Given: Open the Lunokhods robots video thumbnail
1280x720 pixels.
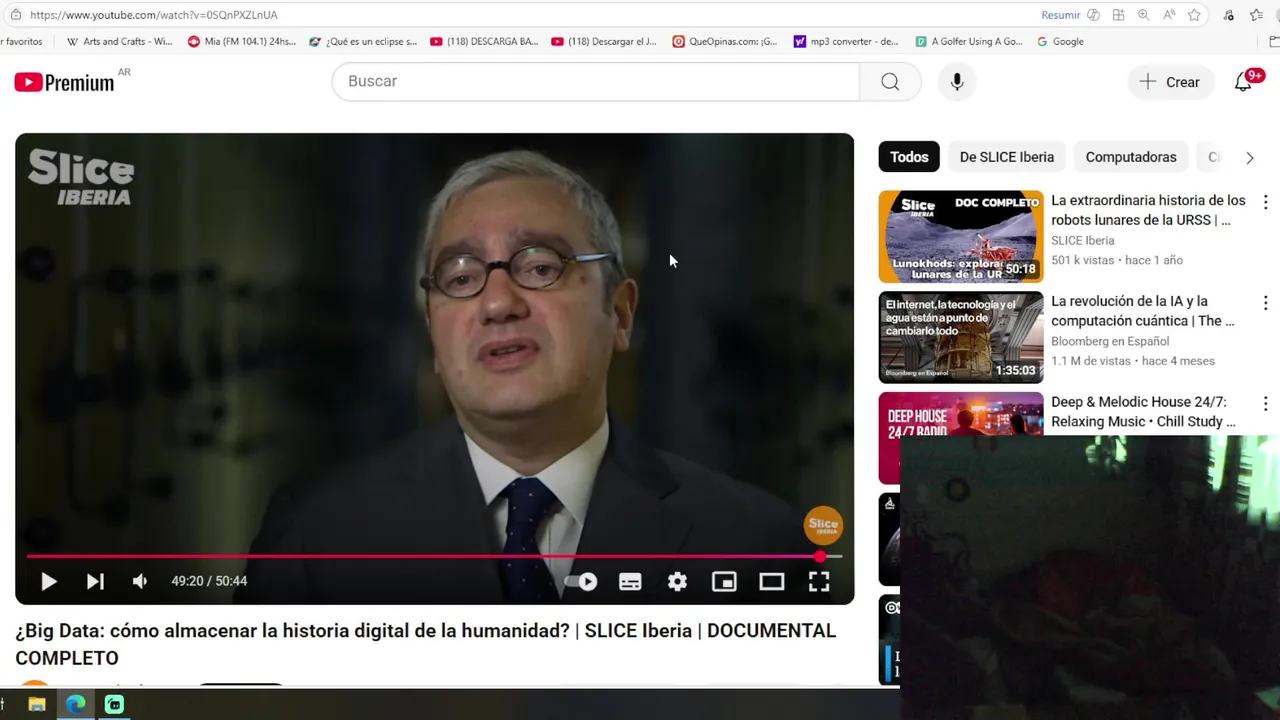Looking at the screenshot, I should coord(961,237).
